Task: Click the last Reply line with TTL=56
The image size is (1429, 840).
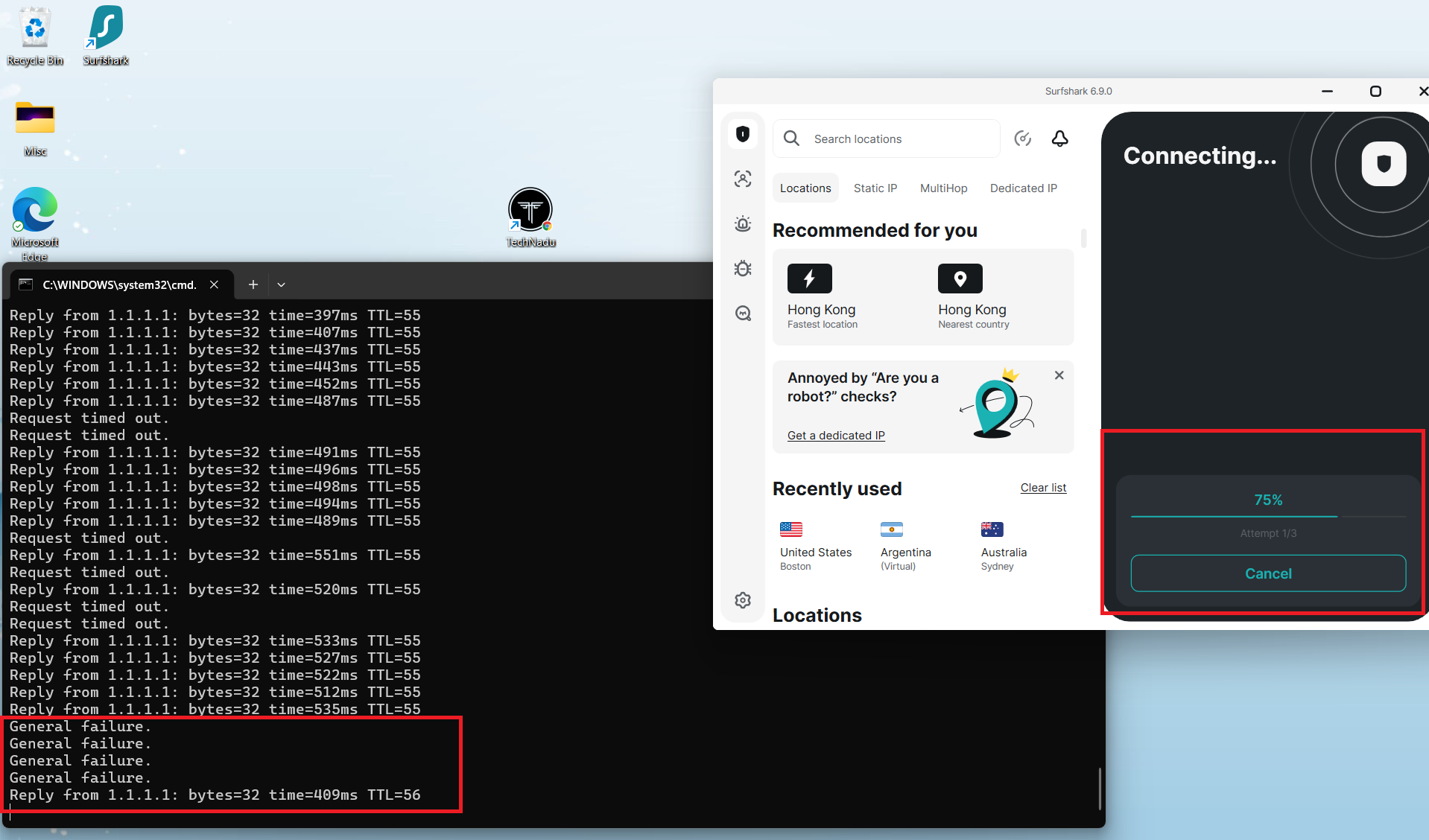Action: 215,795
